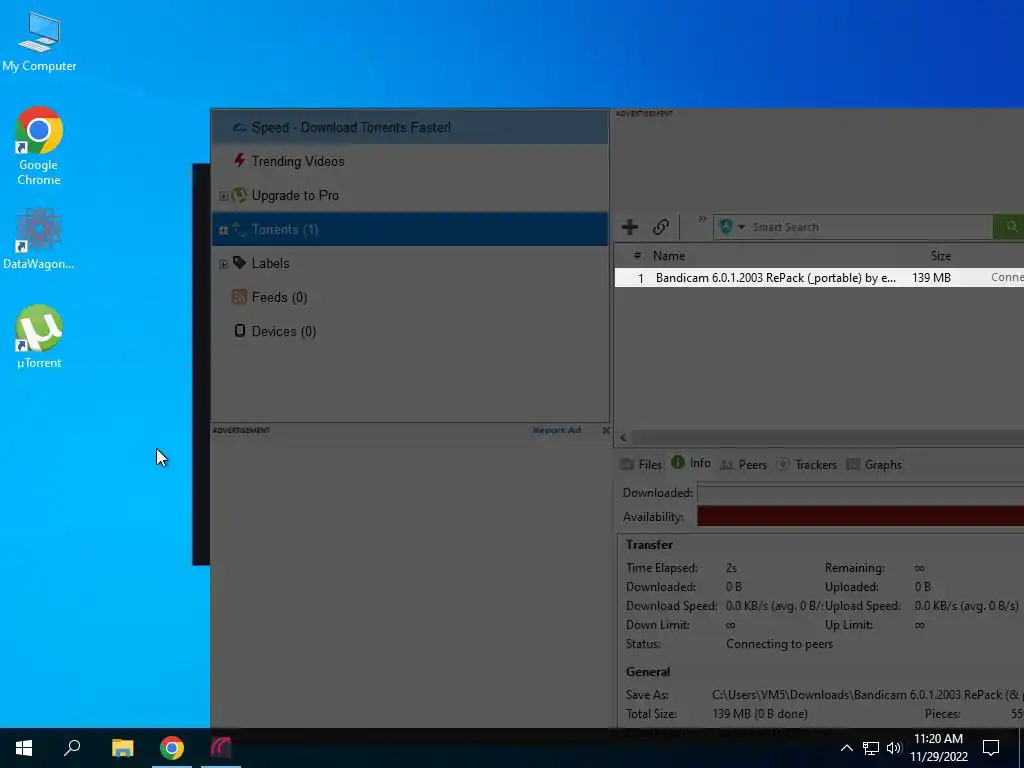Click the 139 MB size cell
1024x768 pixels.
point(931,278)
